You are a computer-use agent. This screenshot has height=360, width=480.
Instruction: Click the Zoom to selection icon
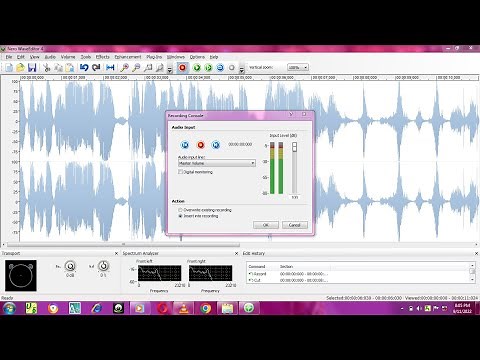[x=148, y=68]
